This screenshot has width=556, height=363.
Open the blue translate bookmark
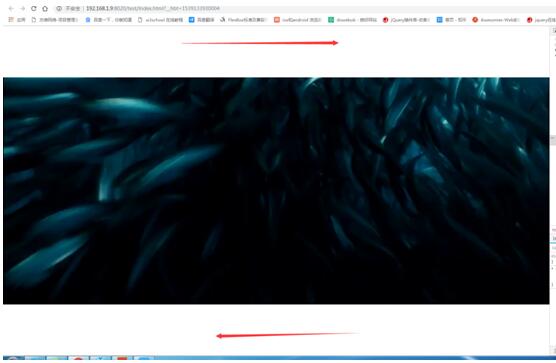[x=201, y=20]
